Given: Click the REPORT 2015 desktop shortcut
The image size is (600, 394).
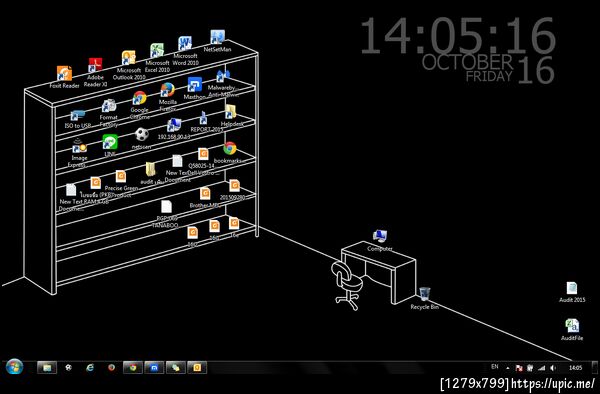Looking at the screenshot, I should (203, 118).
